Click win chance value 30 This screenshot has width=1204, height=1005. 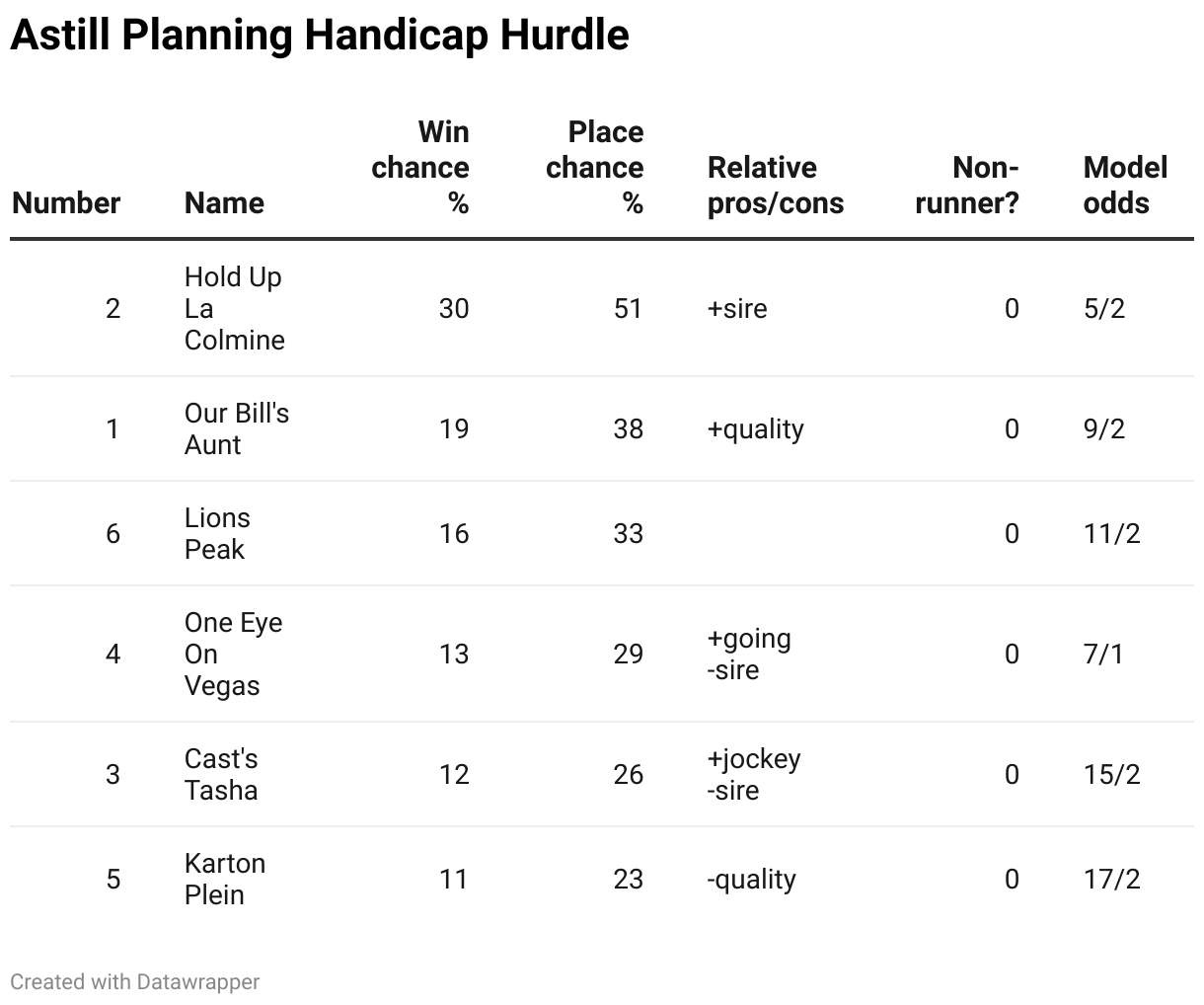(x=454, y=309)
